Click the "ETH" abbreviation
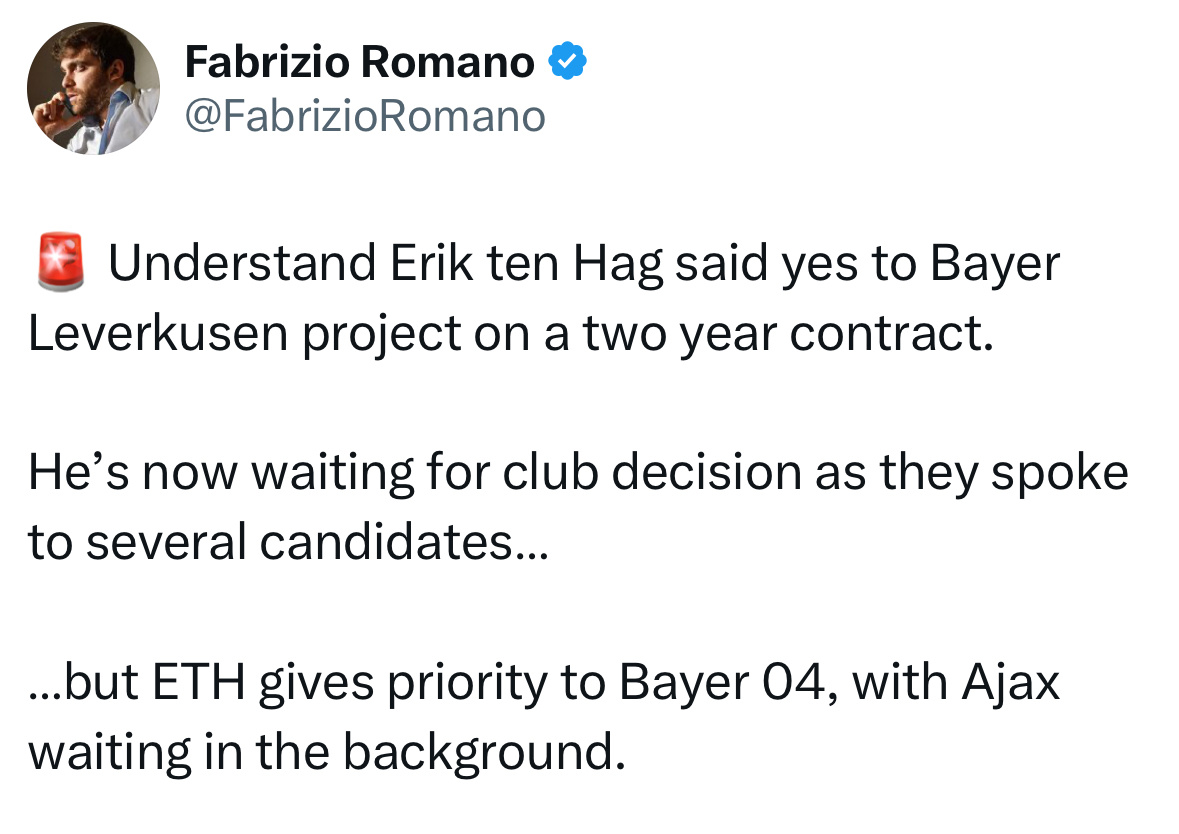Screen dimensions: 1179x834 pyautogui.click(x=199, y=682)
